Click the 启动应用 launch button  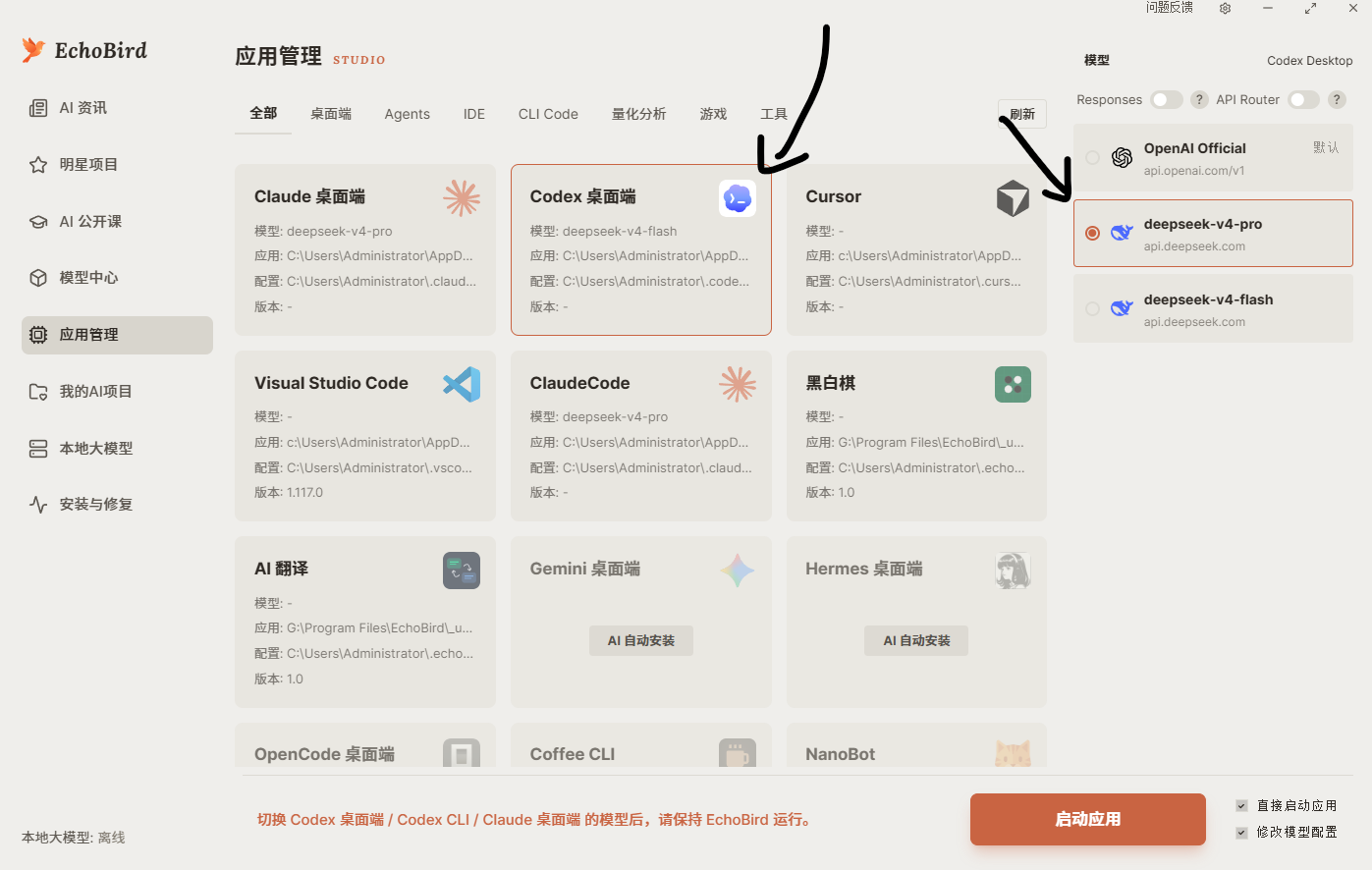click(x=1088, y=819)
